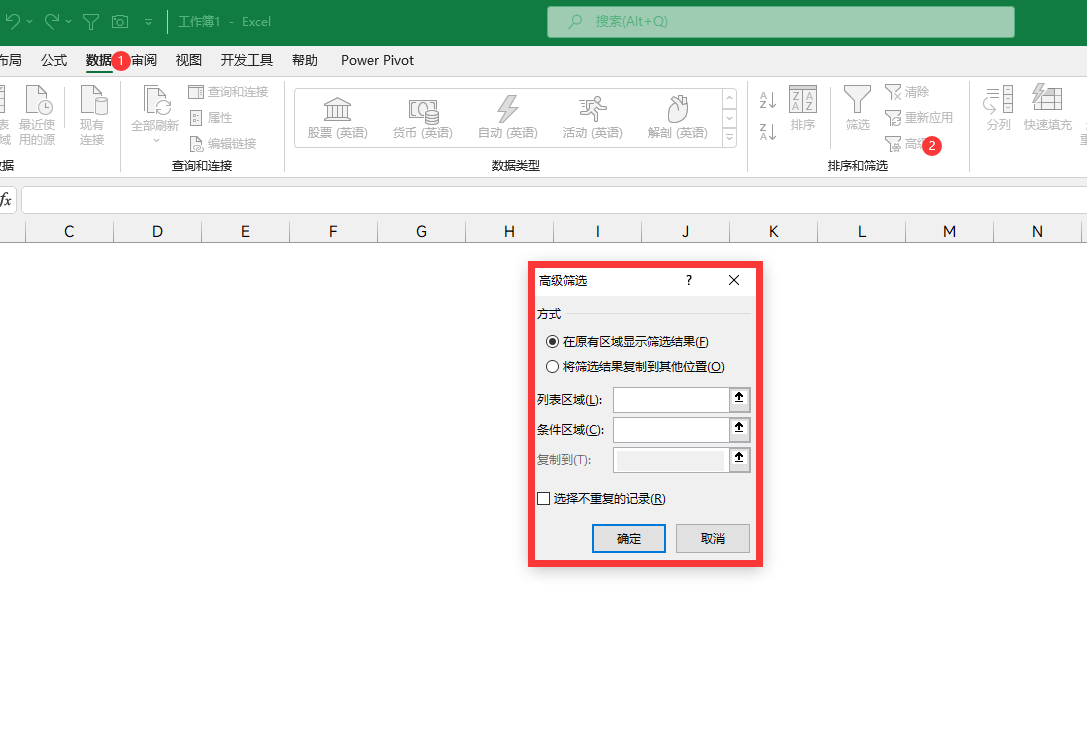1087x752 pixels.
Task: Enable 'Unique records only' (选择不重复的记录) checkbox
Action: pyautogui.click(x=544, y=499)
